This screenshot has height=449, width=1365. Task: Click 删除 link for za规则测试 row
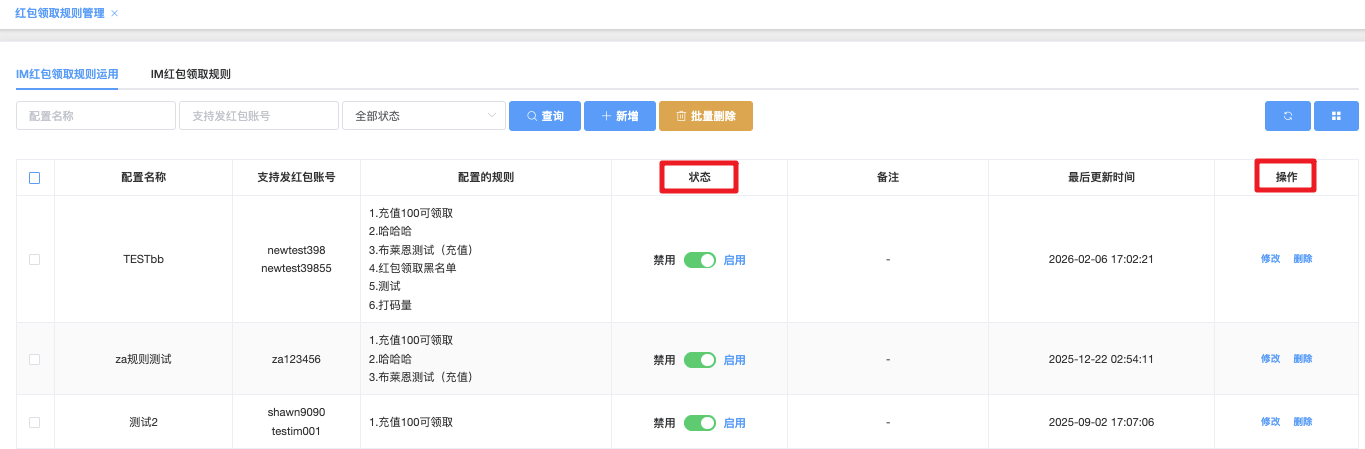(1302, 359)
